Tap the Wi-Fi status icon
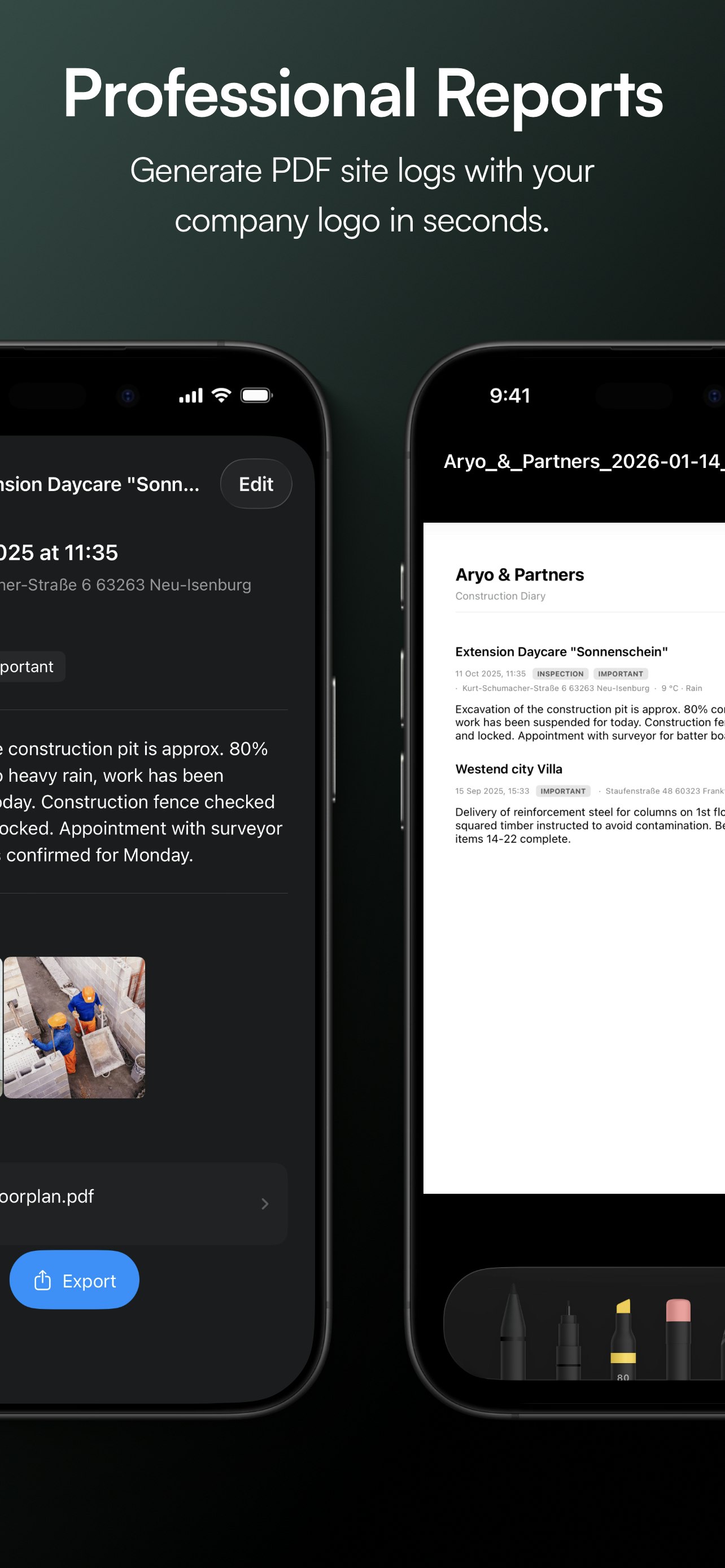Screen dimensions: 725x1568 coord(221,395)
